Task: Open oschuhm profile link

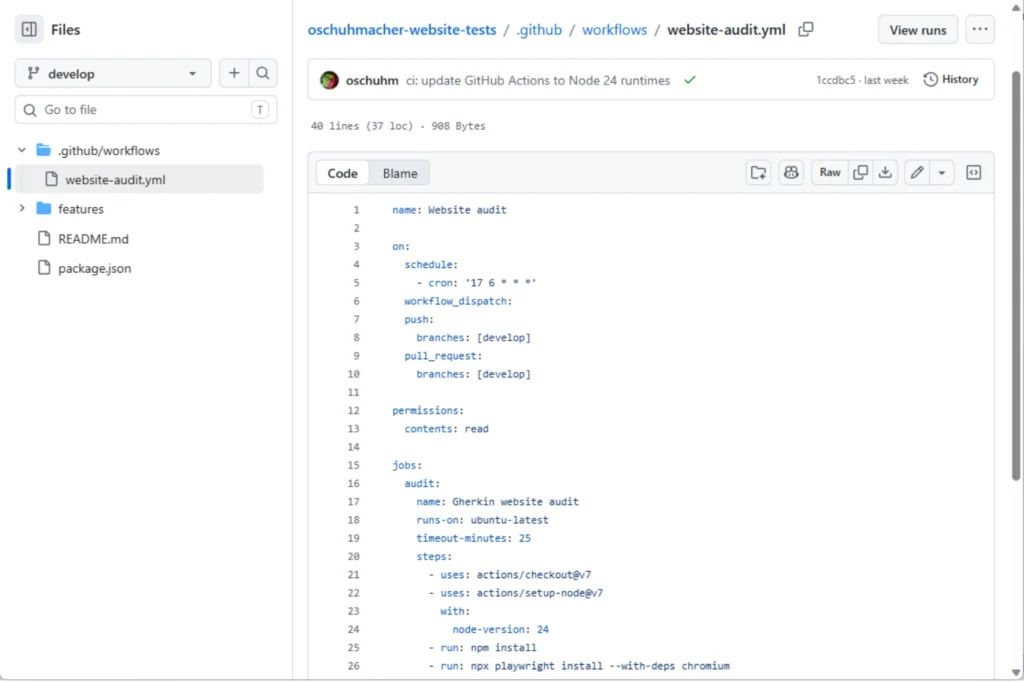Action: pos(372,80)
